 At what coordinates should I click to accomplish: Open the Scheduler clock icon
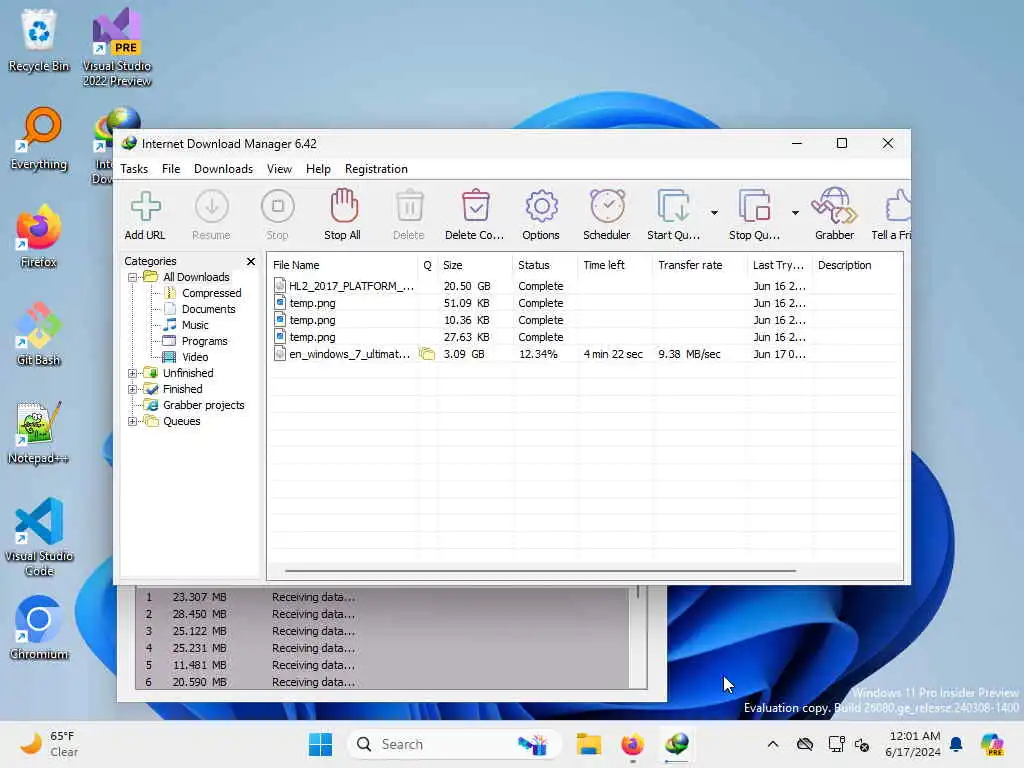click(x=607, y=215)
